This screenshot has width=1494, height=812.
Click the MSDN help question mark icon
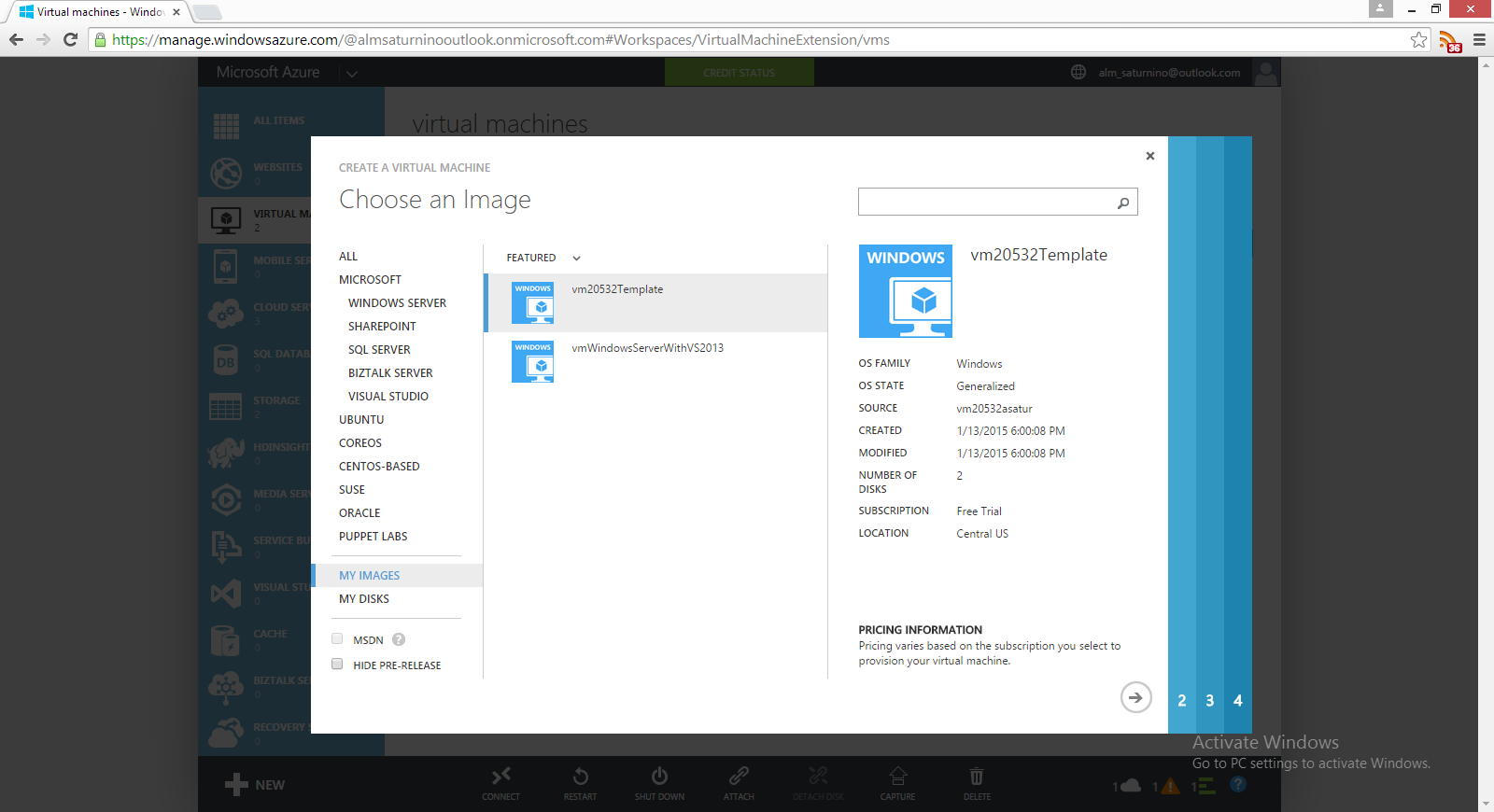[x=399, y=639]
